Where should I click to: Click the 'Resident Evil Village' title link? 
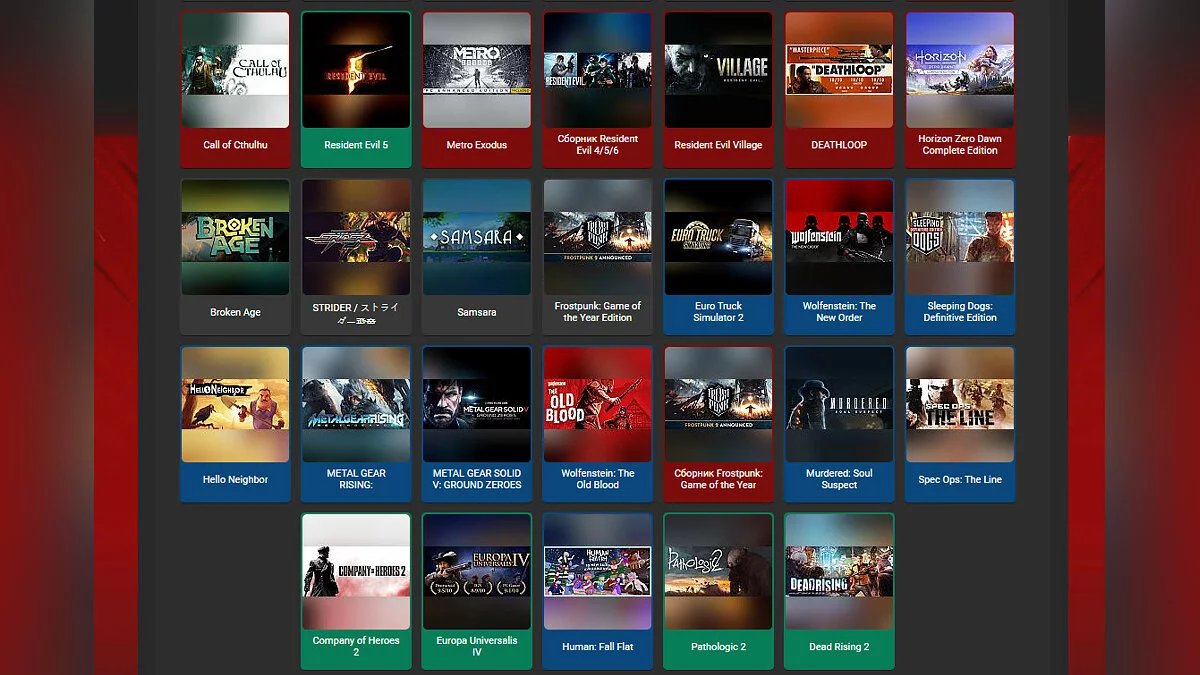coord(718,145)
